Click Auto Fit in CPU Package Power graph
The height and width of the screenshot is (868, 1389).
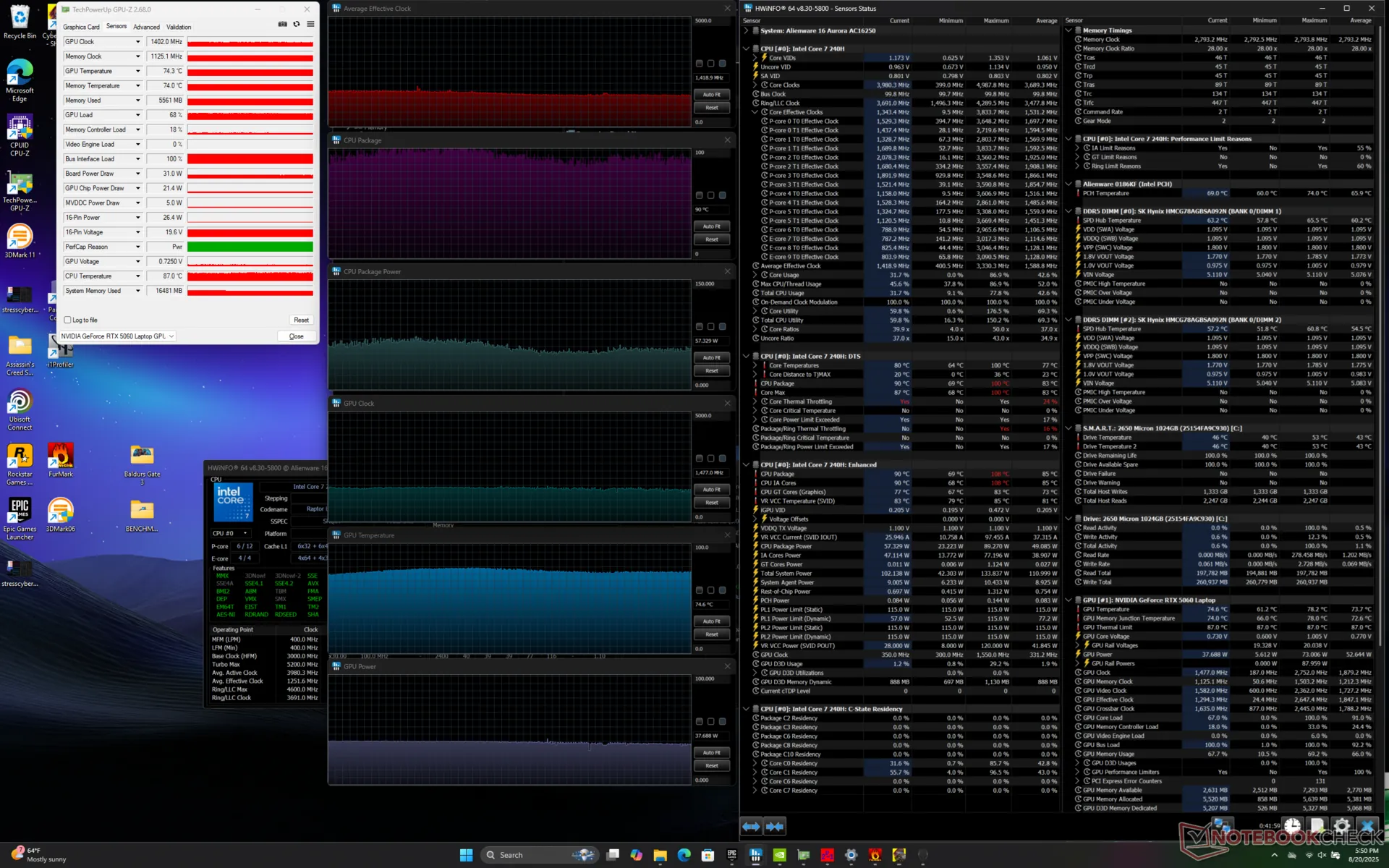(711, 358)
